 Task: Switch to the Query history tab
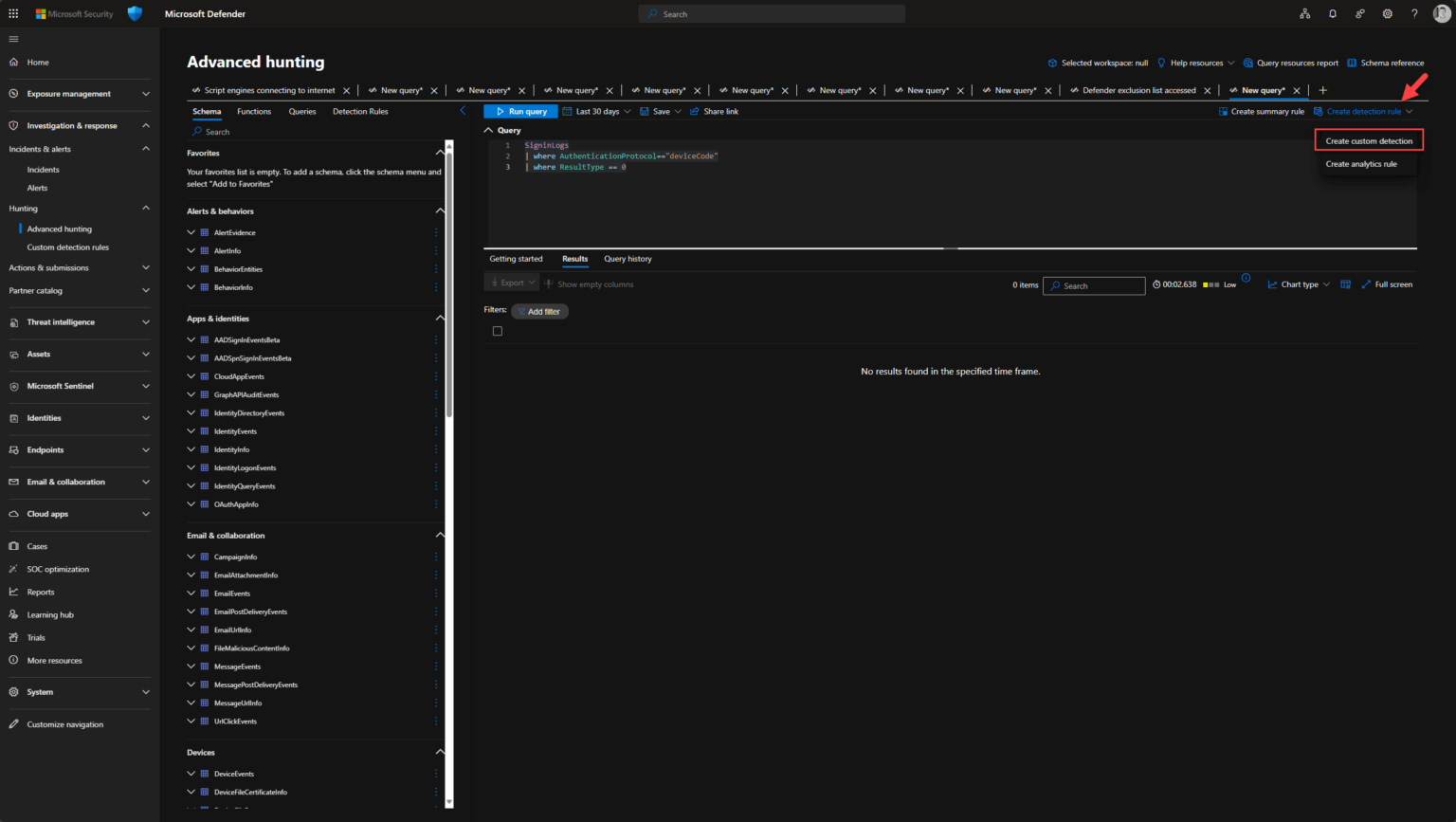pyautogui.click(x=628, y=258)
